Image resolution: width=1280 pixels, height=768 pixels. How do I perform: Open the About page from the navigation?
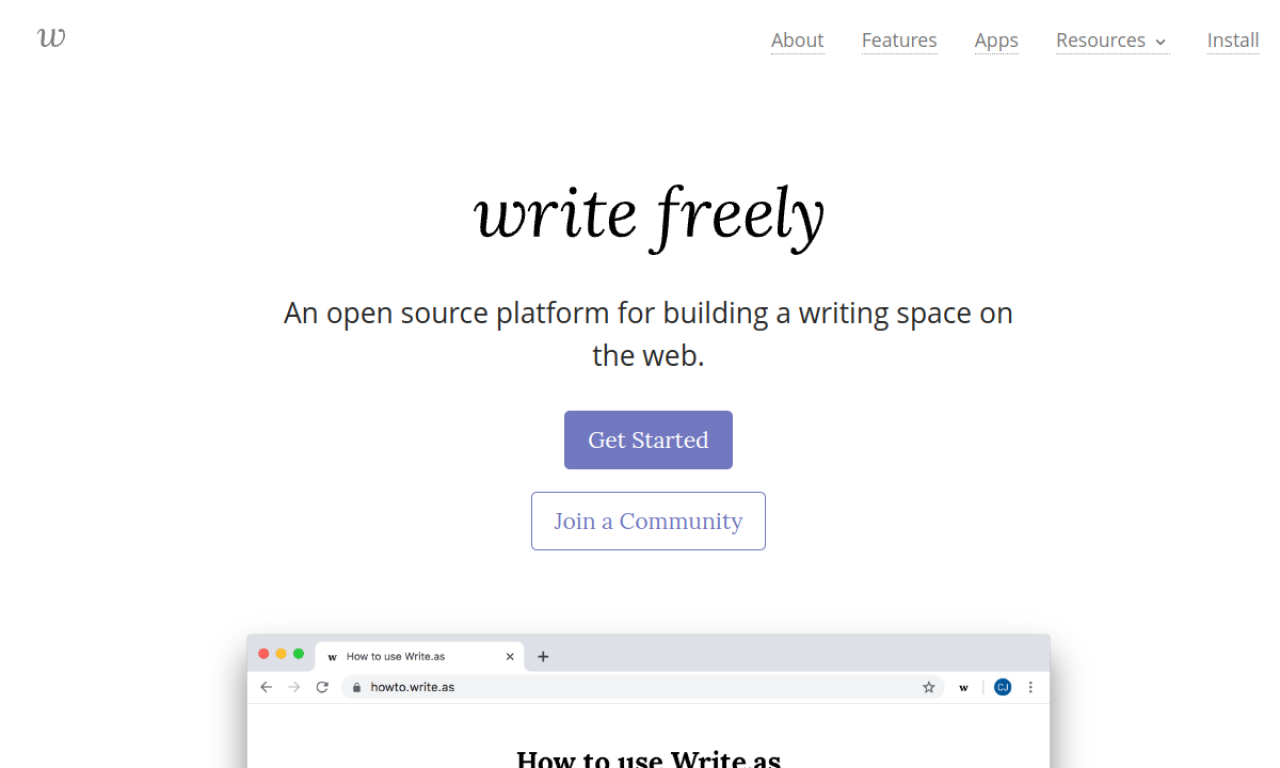click(x=797, y=41)
